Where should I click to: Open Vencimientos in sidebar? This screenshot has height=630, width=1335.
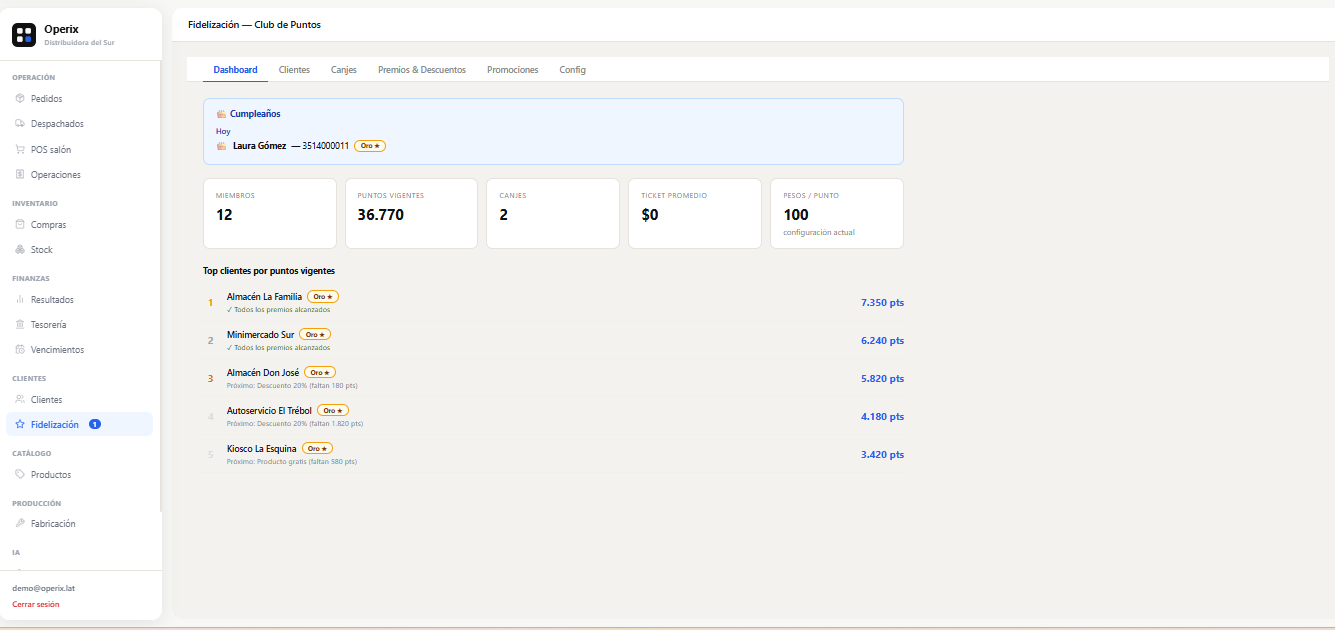(x=80, y=349)
